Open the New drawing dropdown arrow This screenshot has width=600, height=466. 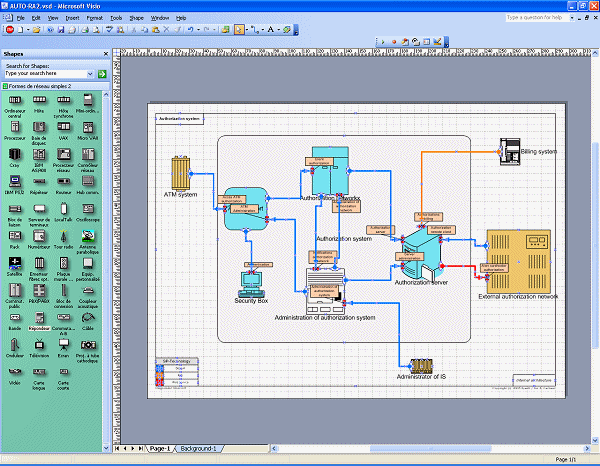[28, 30]
